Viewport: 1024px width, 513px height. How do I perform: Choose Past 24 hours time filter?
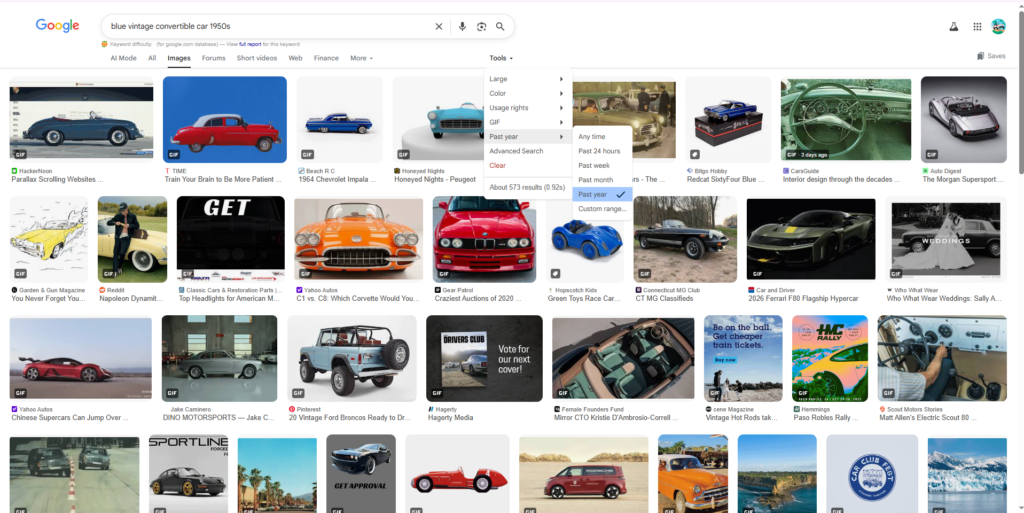click(x=599, y=151)
